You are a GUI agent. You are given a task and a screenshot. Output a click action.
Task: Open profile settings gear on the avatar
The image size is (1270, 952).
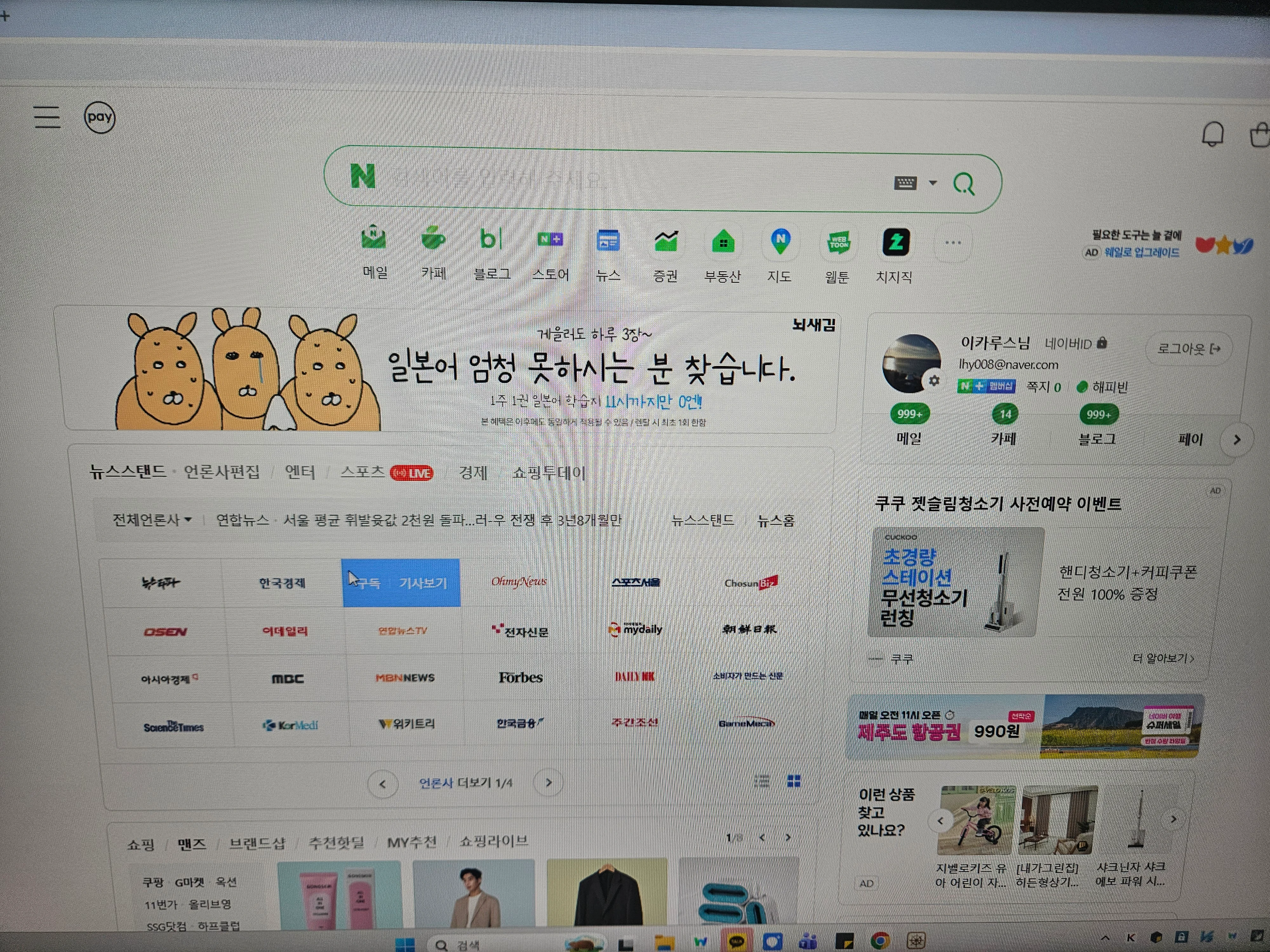(934, 380)
